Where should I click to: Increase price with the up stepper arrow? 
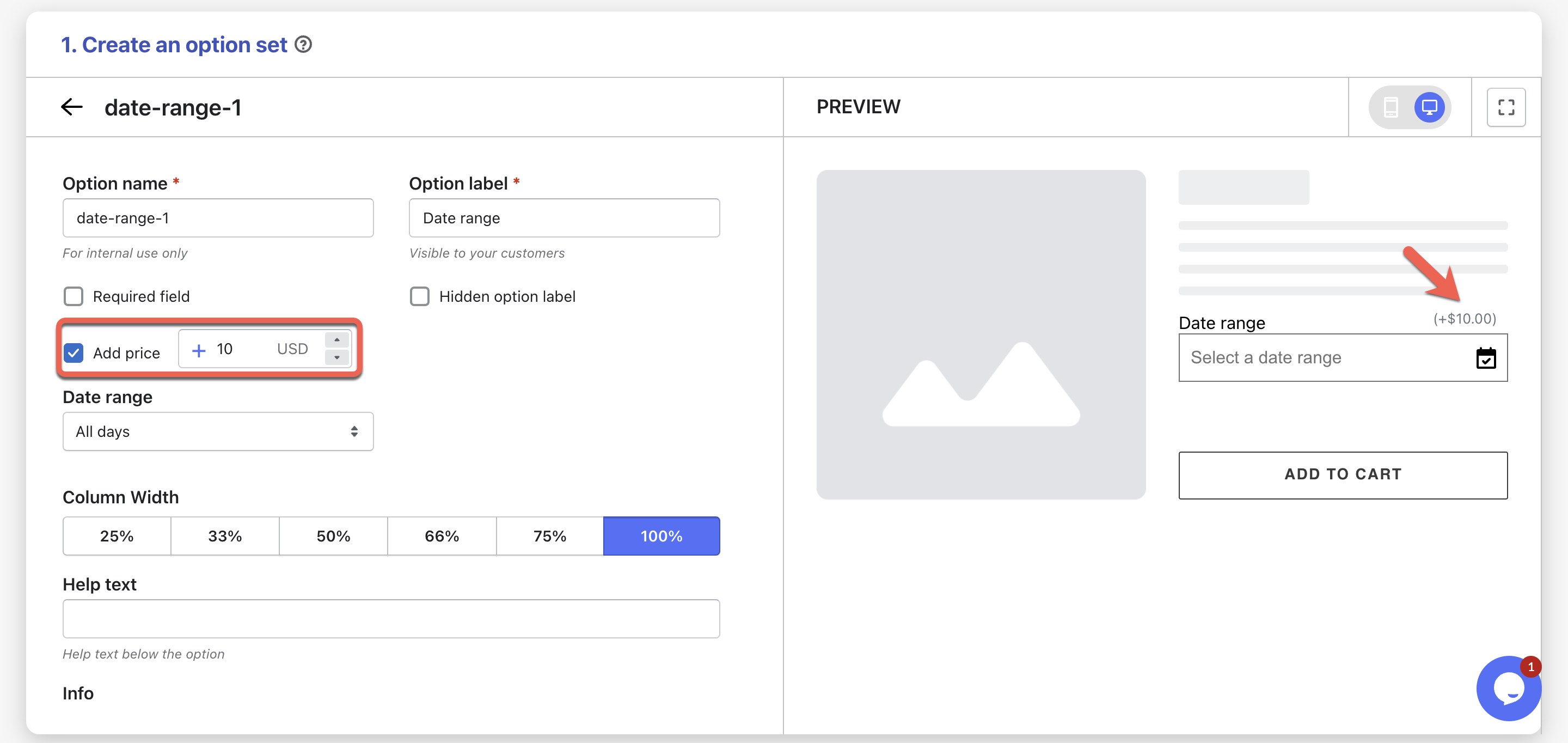coord(336,340)
